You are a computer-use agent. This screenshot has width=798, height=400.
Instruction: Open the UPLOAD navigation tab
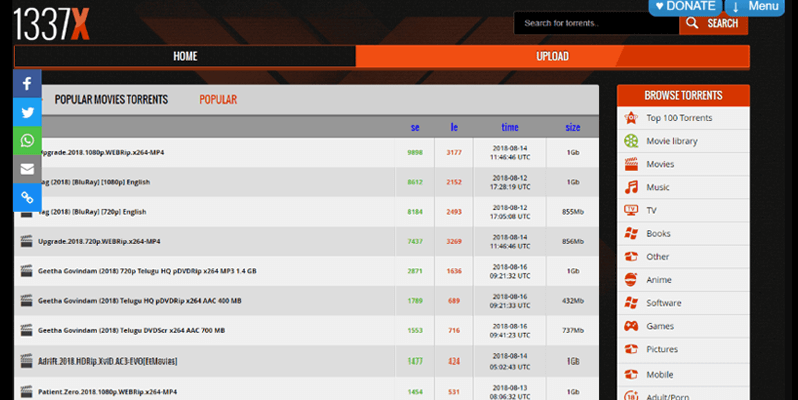553,56
